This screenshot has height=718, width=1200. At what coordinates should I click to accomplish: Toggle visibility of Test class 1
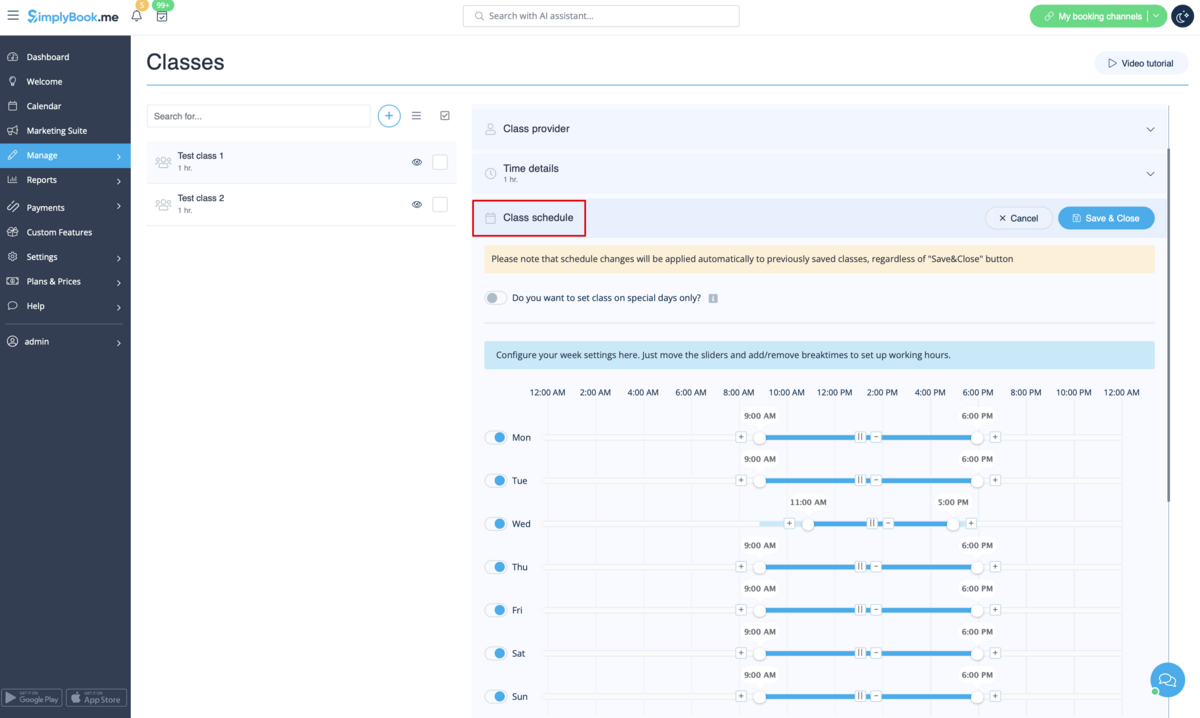417,162
